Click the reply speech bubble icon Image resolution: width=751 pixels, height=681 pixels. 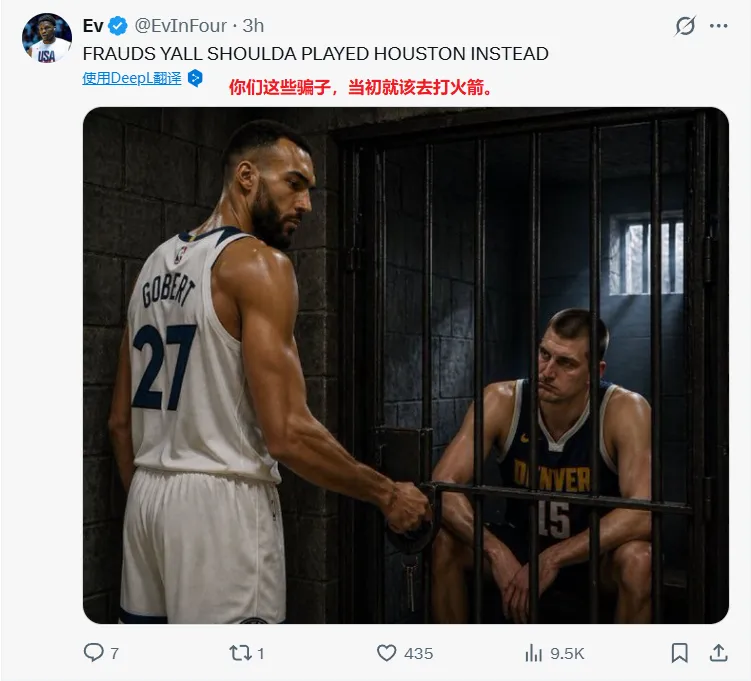click(x=94, y=653)
